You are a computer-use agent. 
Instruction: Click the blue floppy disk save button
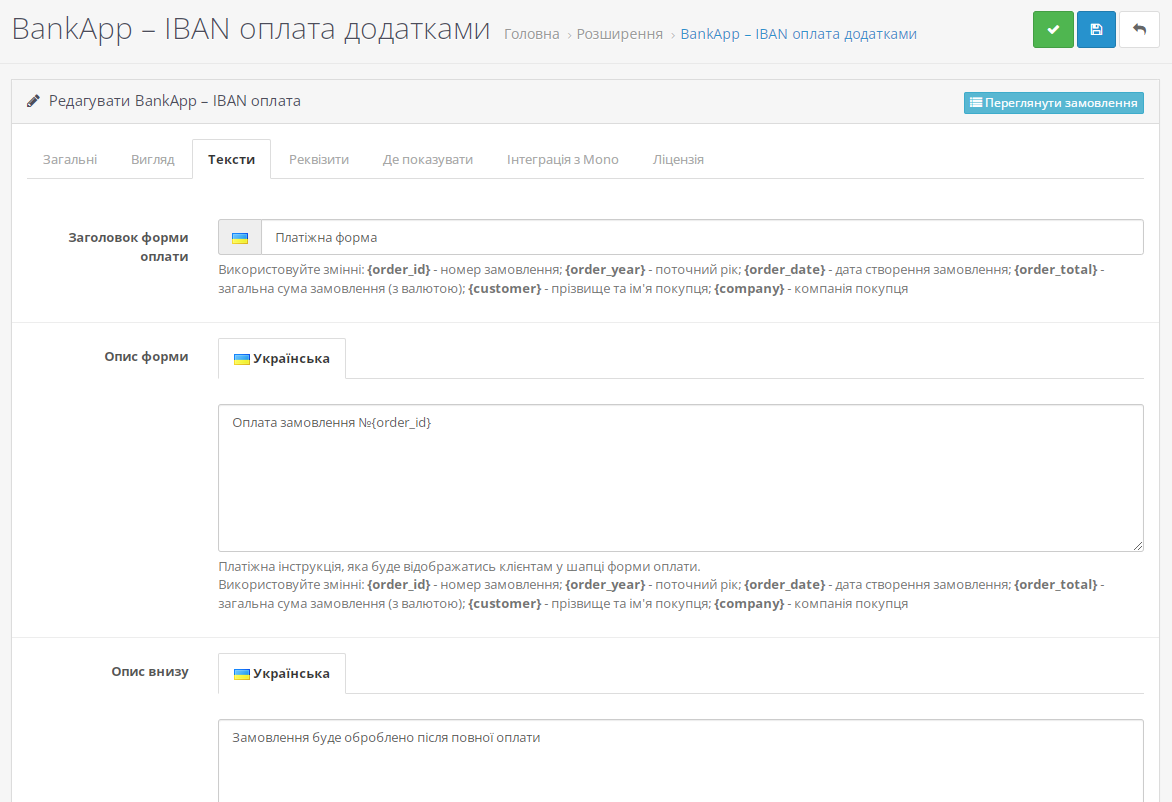[x=1096, y=30]
